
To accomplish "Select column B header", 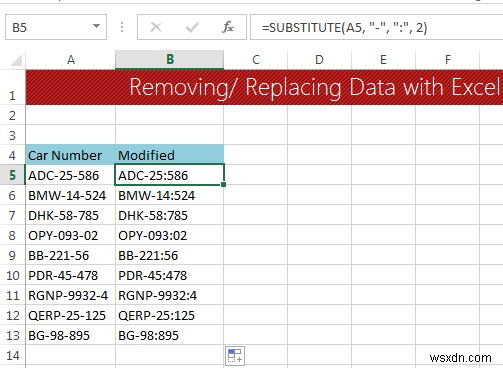I will click(170, 60).
